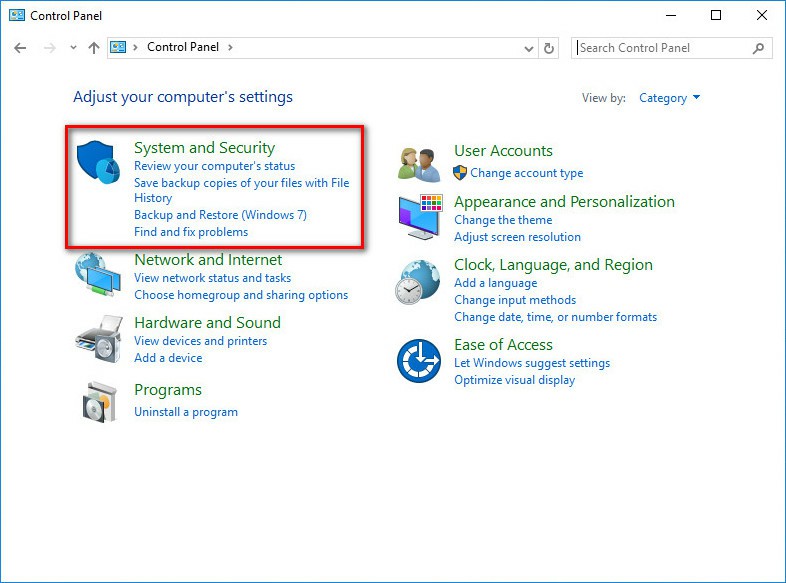Viewport: 786px width, 583px height.
Task: Go up one level with the up arrow
Action: (x=94, y=48)
